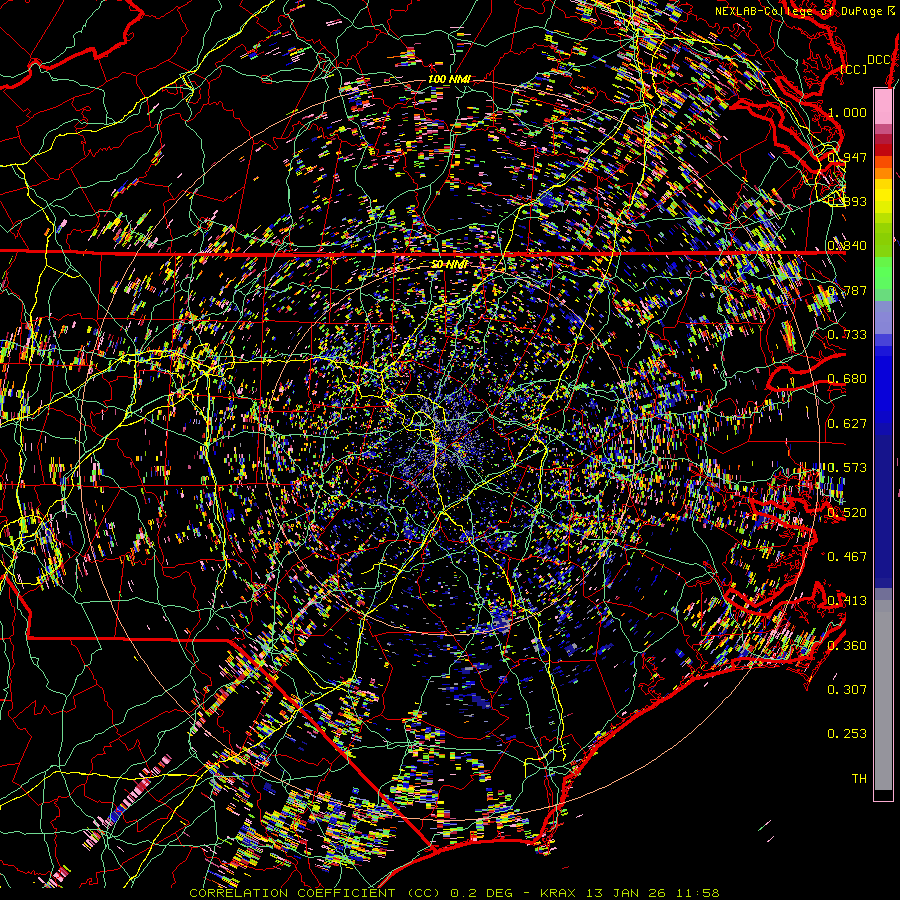Click the 0.467 scale label

pos(847,557)
